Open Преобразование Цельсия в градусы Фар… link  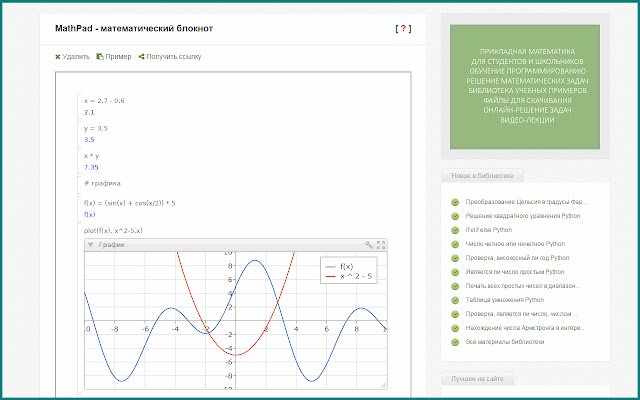[x=526, y=202]
